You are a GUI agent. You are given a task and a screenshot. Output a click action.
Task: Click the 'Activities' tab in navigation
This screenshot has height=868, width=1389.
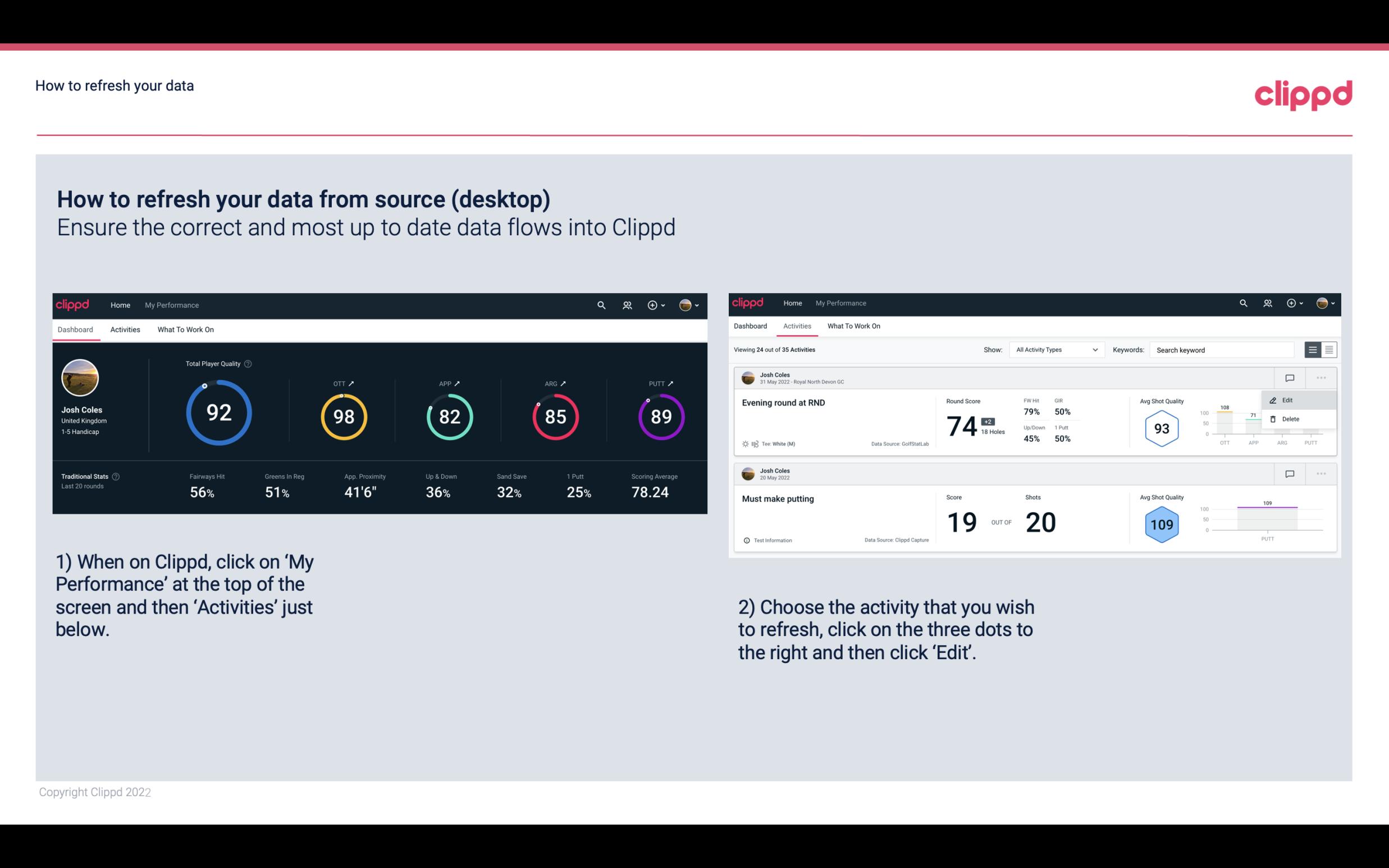(x=124, y=329)
